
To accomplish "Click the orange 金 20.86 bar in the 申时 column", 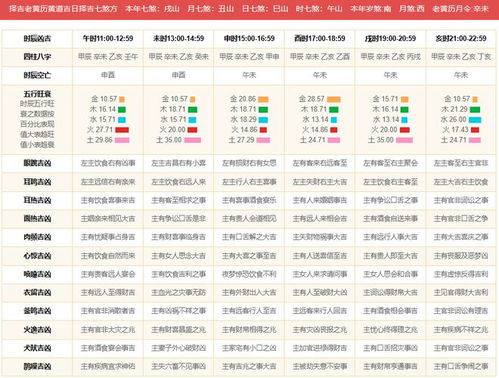I will 263,99.
